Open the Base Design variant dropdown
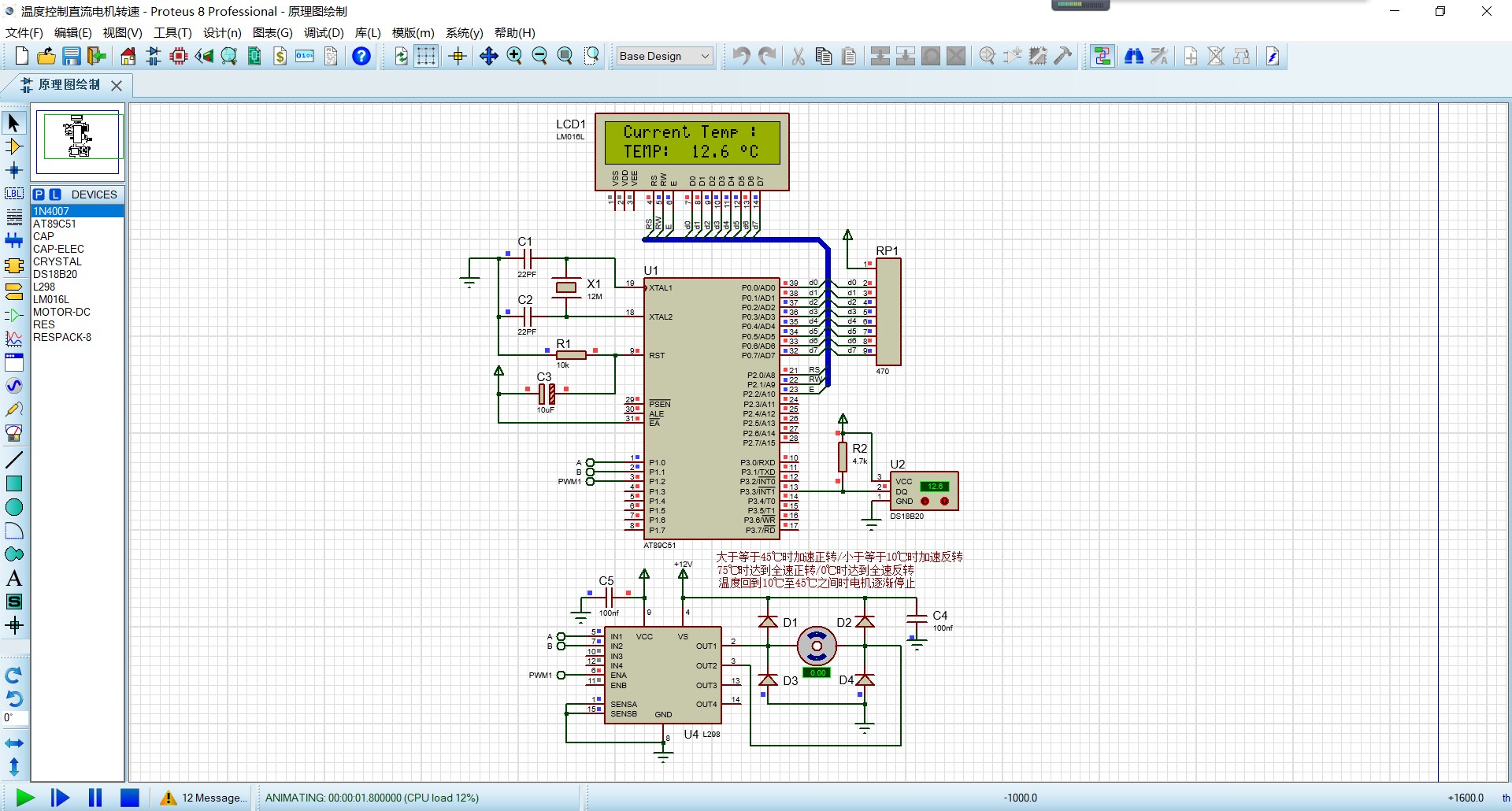The height and width of the screenshot is (811, 1512). click(665, 56)
